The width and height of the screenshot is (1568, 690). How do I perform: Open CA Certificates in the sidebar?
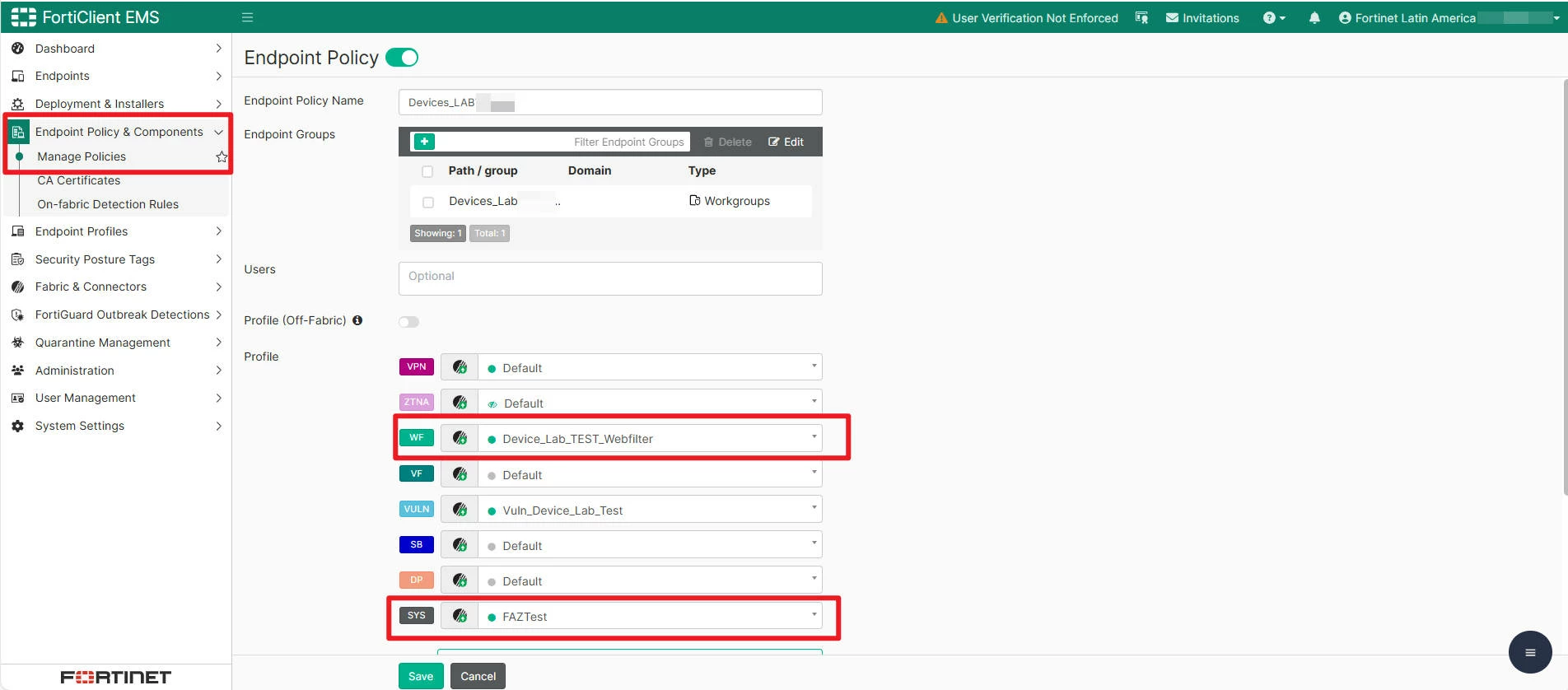(79, 180)
